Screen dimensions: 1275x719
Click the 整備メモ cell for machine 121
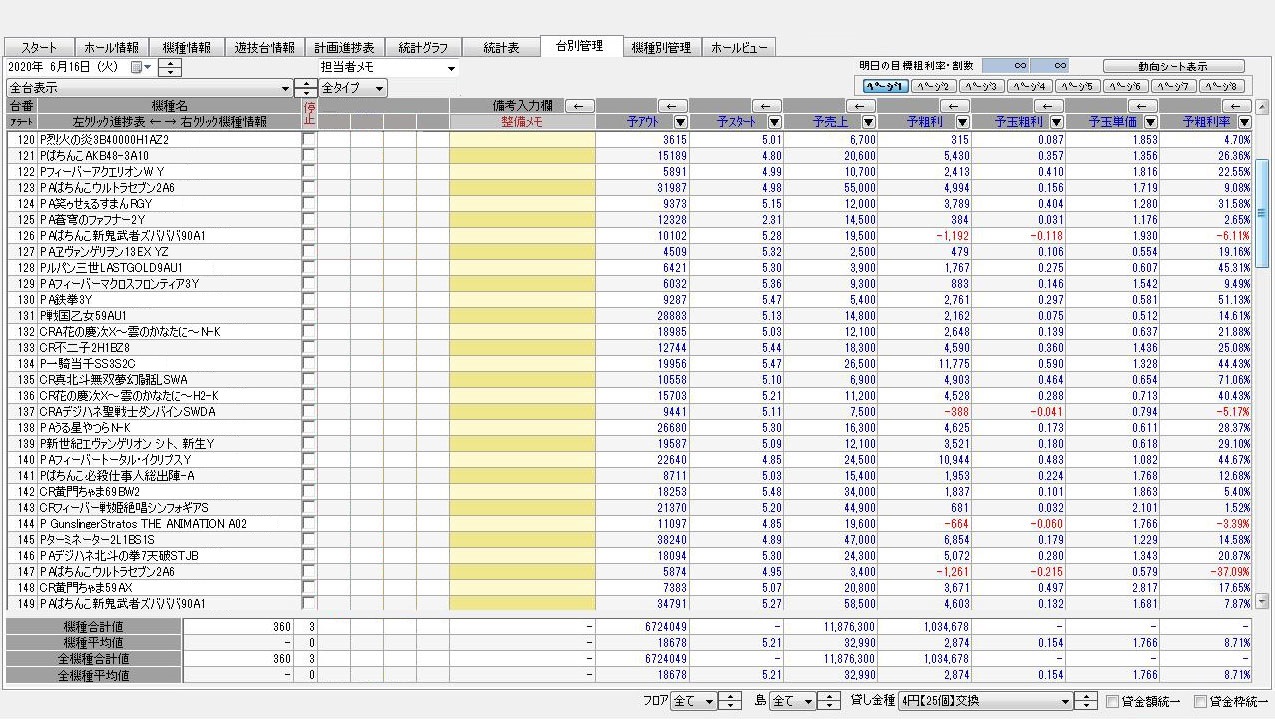click(522, 156)
